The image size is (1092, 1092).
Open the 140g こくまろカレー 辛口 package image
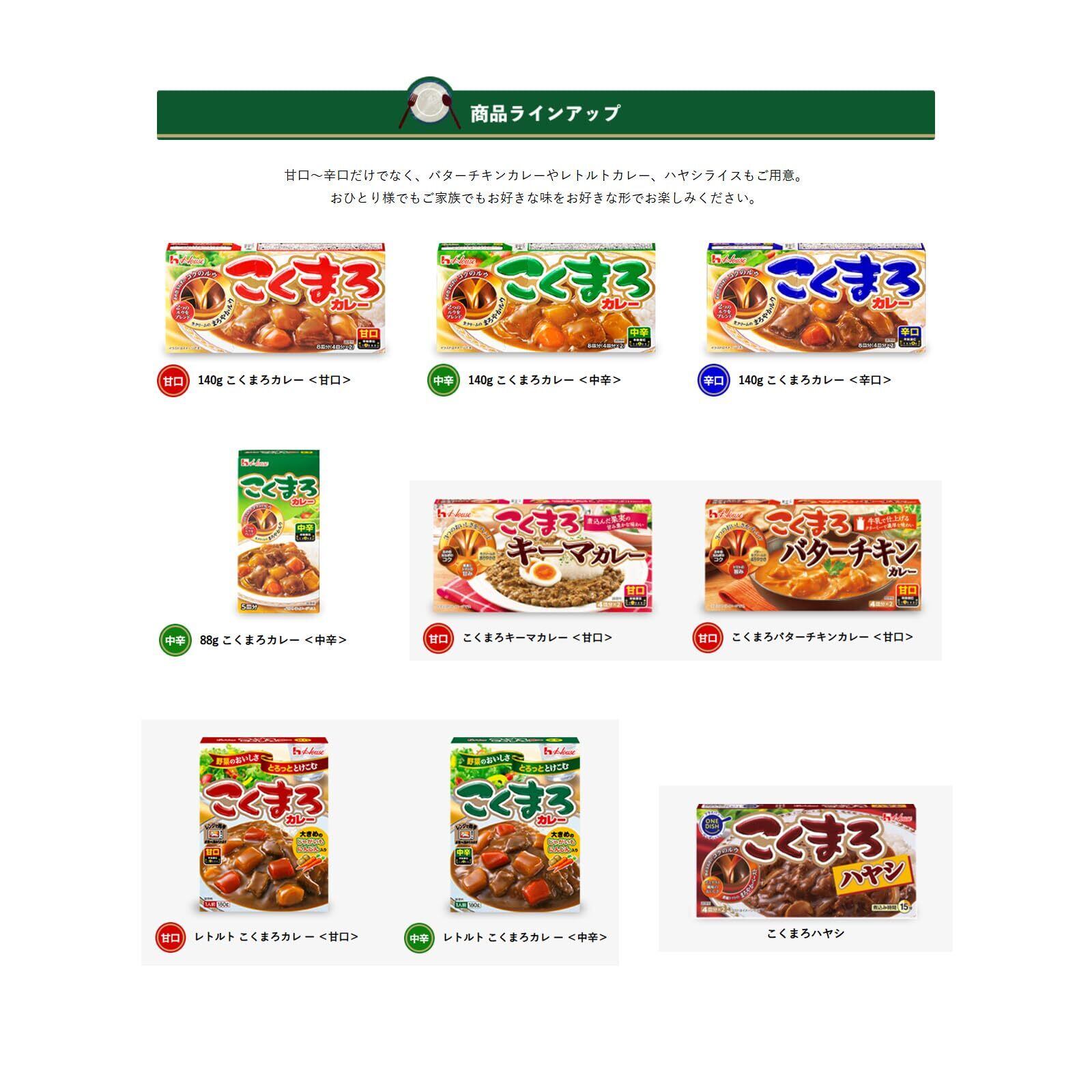coord(816,298)
